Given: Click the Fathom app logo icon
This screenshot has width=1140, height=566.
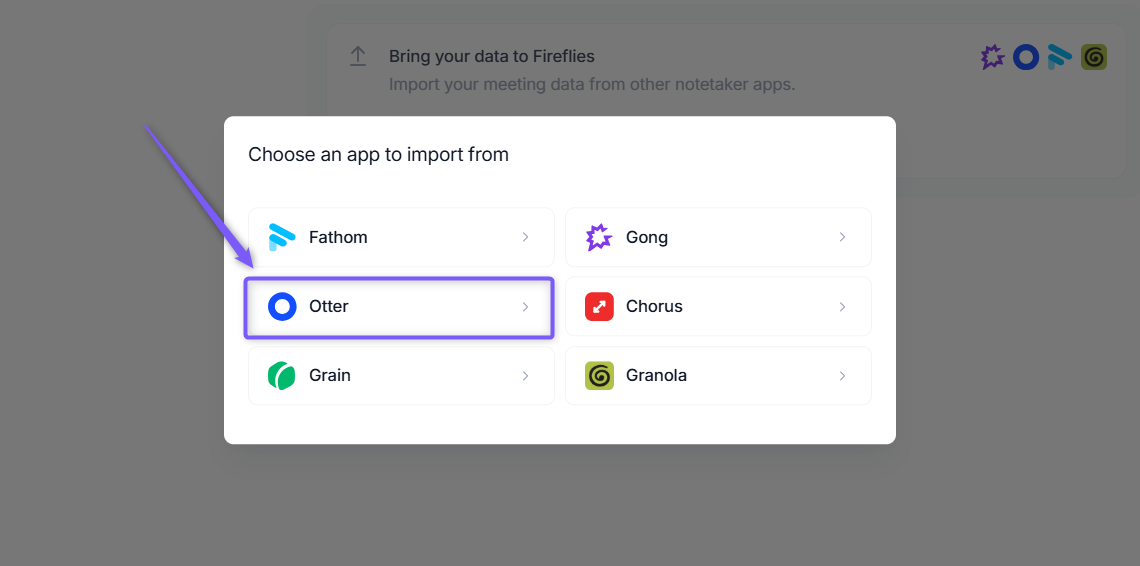Looking at the screenshot, I should point(281,237).
